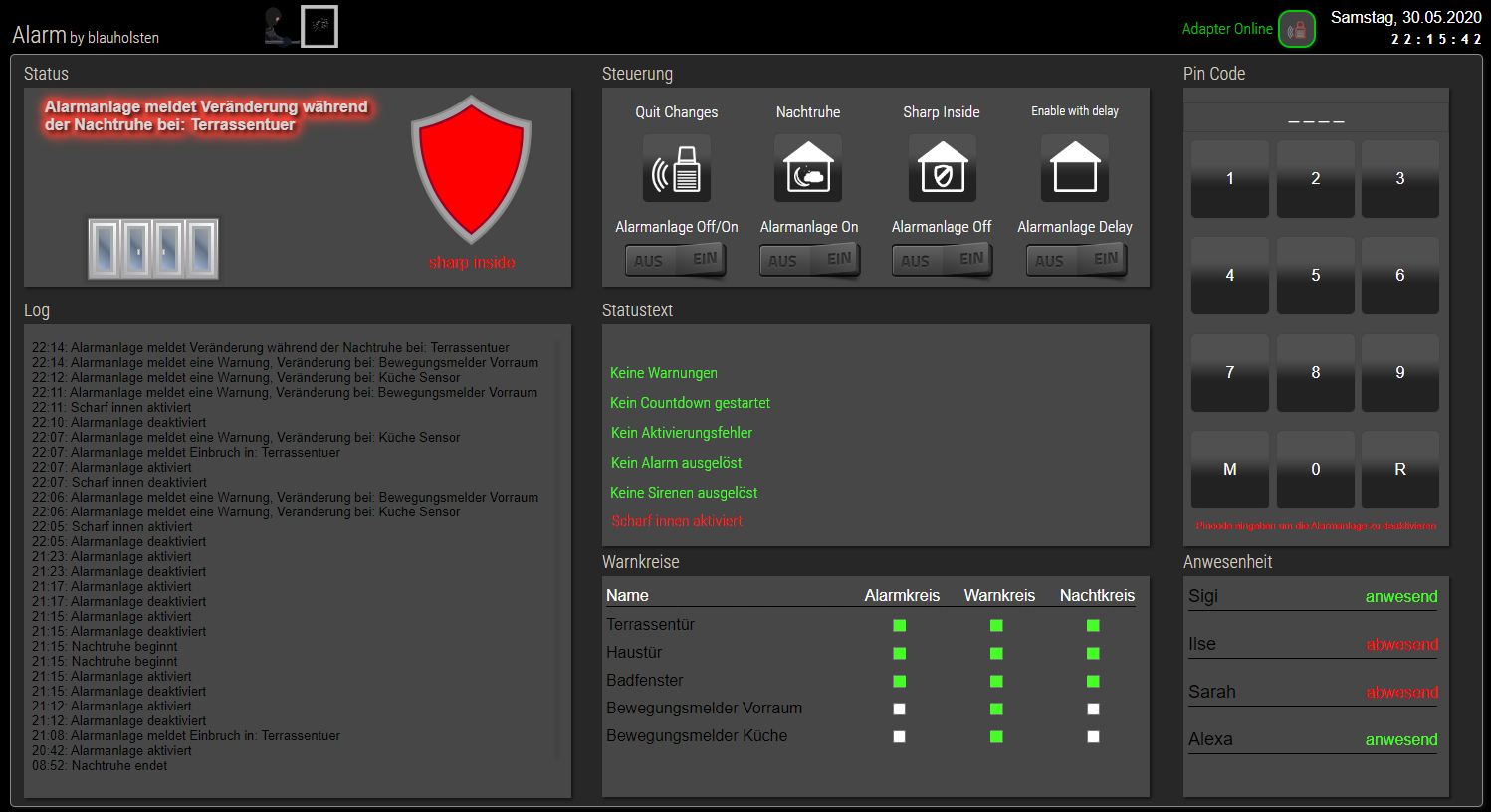1491x812 pixels.
Task: Tap the R key on pin pad
Action: coord(1400,470)
